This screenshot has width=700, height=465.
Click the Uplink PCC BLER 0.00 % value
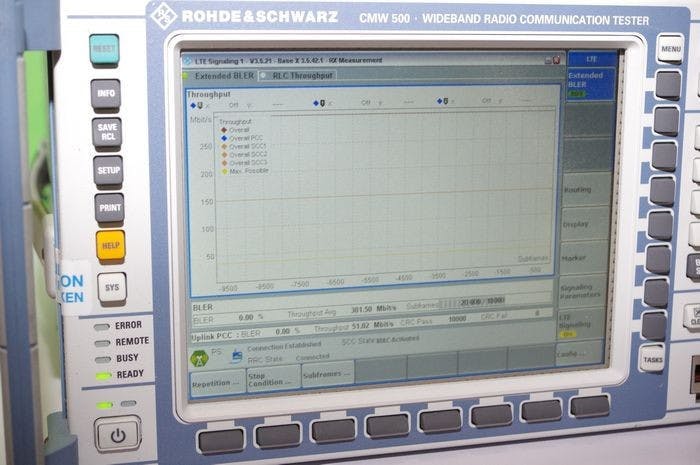coord(288,332)
